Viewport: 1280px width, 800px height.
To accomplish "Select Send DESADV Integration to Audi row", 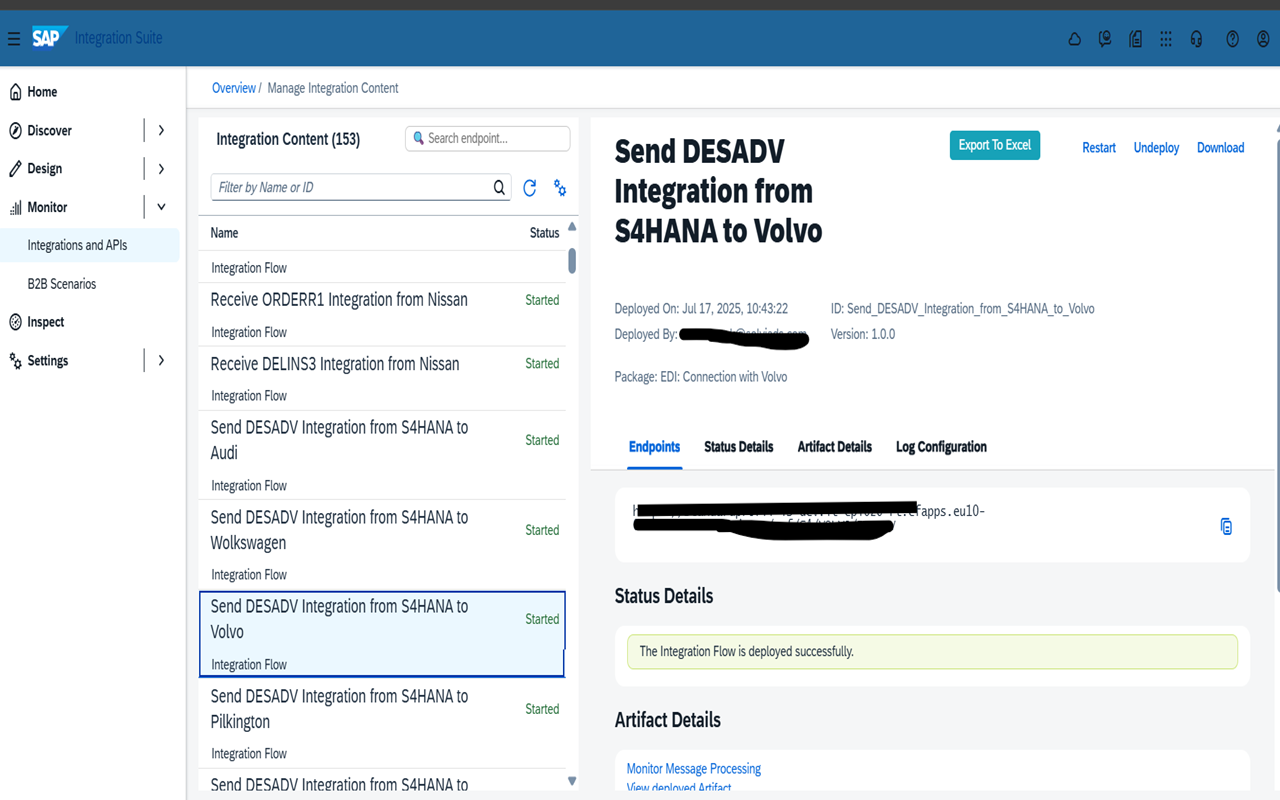I will tap(382, 455).
